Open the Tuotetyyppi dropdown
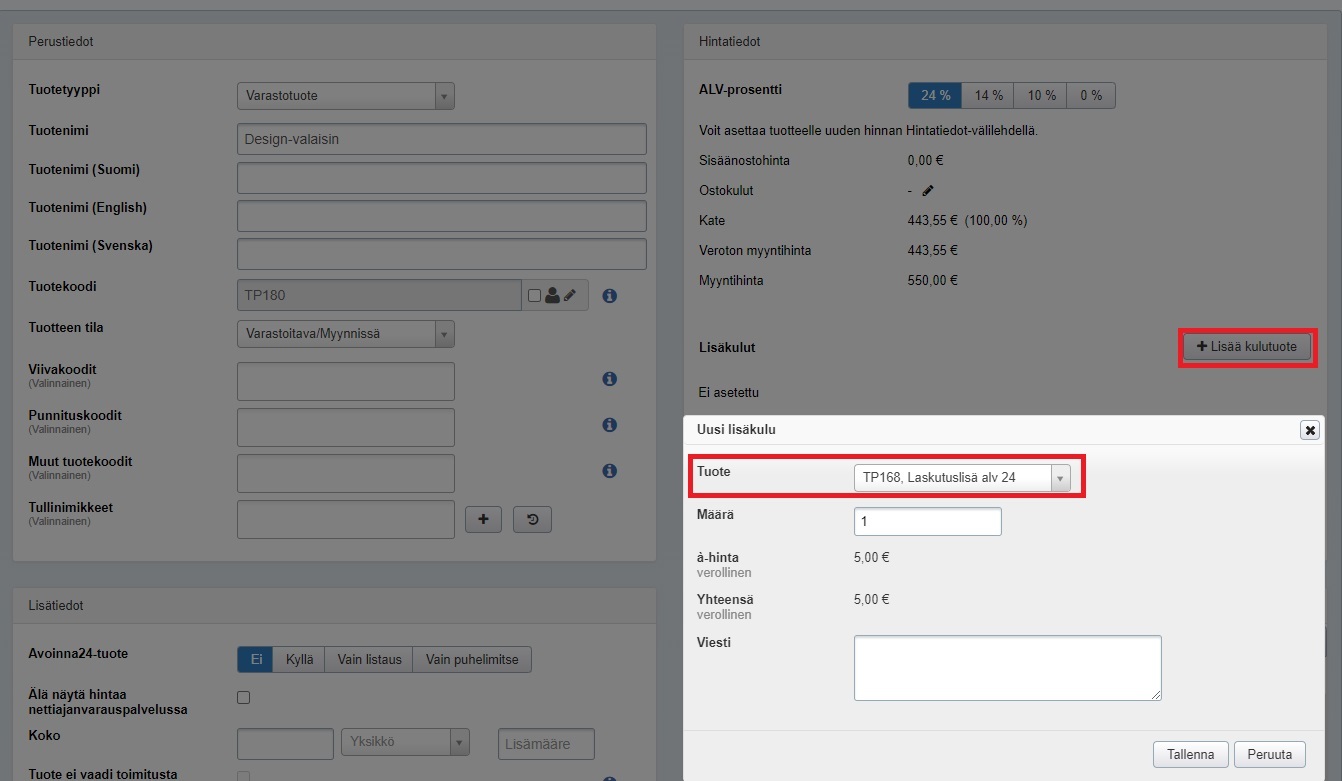 point(346,96)
